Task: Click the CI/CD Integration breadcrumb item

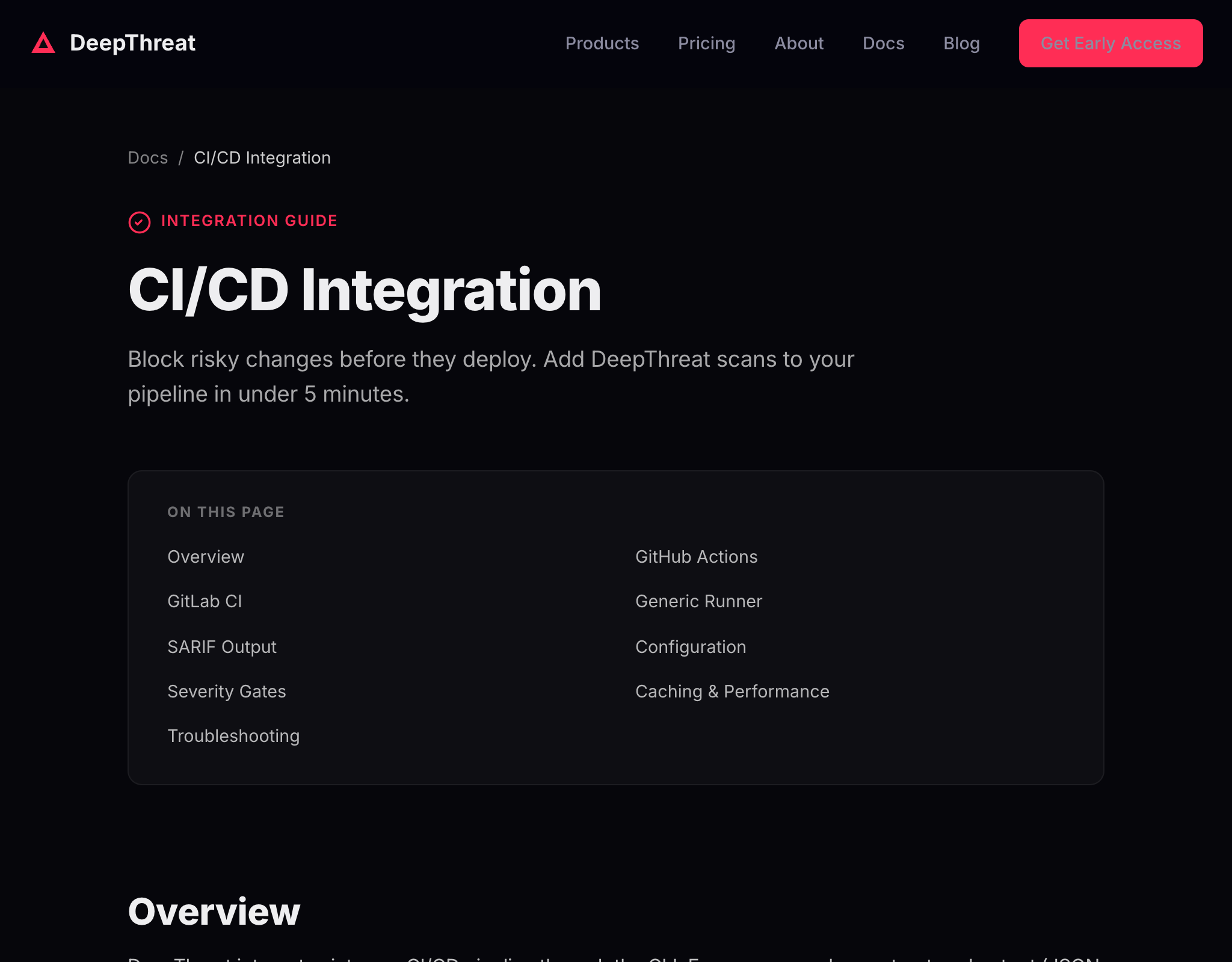Action: point(262,158)
